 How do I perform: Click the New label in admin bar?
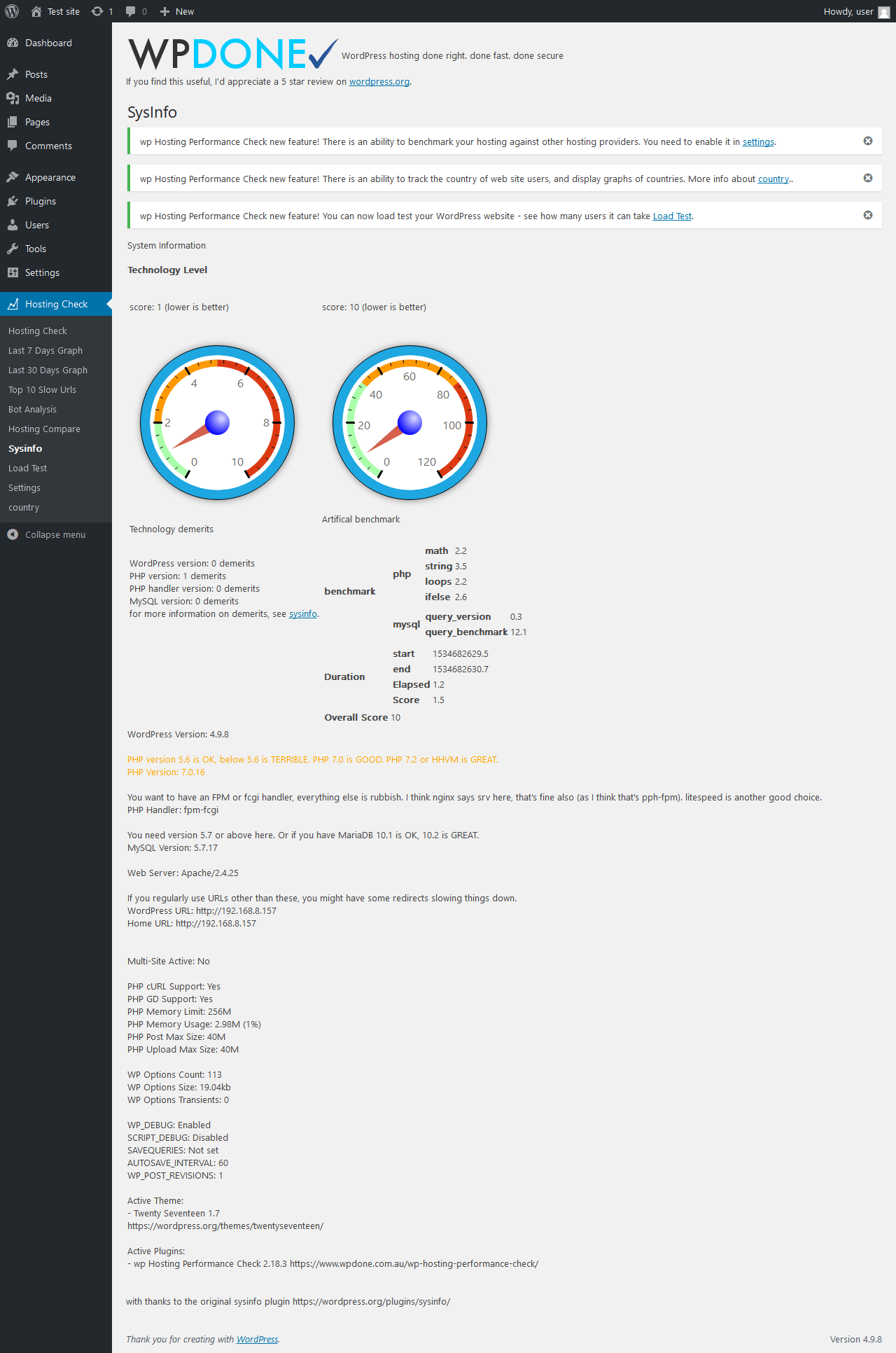(185, 11)
